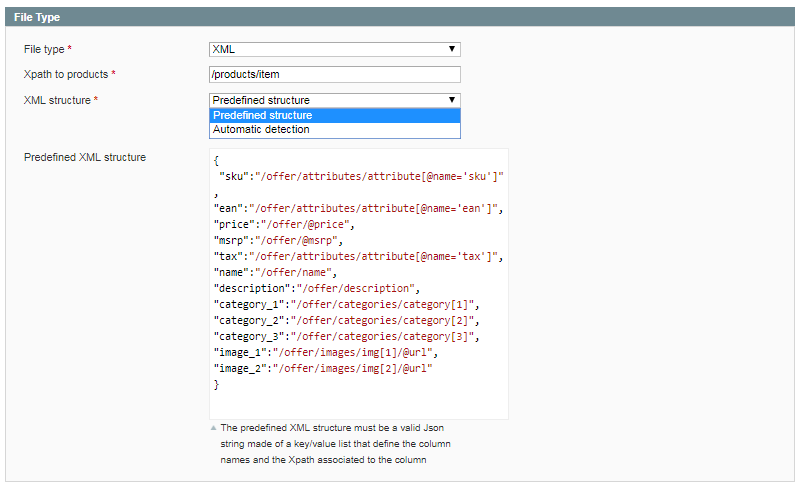Click the description line in the editor

coord(316,289)
